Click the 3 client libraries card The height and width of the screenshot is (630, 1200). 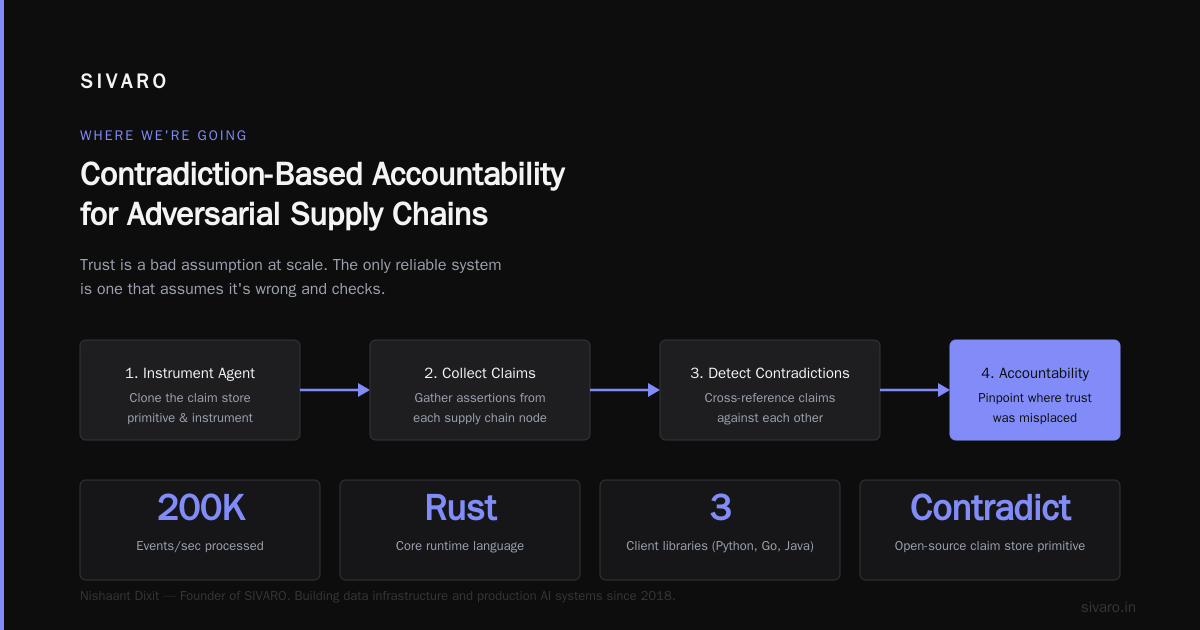[x=720, y=530]
